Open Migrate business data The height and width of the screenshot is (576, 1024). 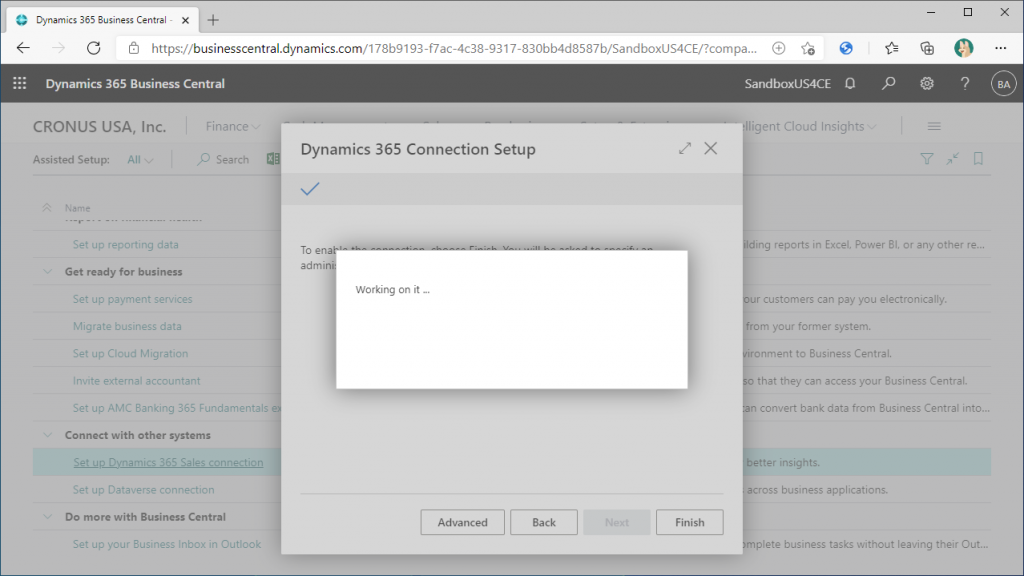click(x=127, y=326)
